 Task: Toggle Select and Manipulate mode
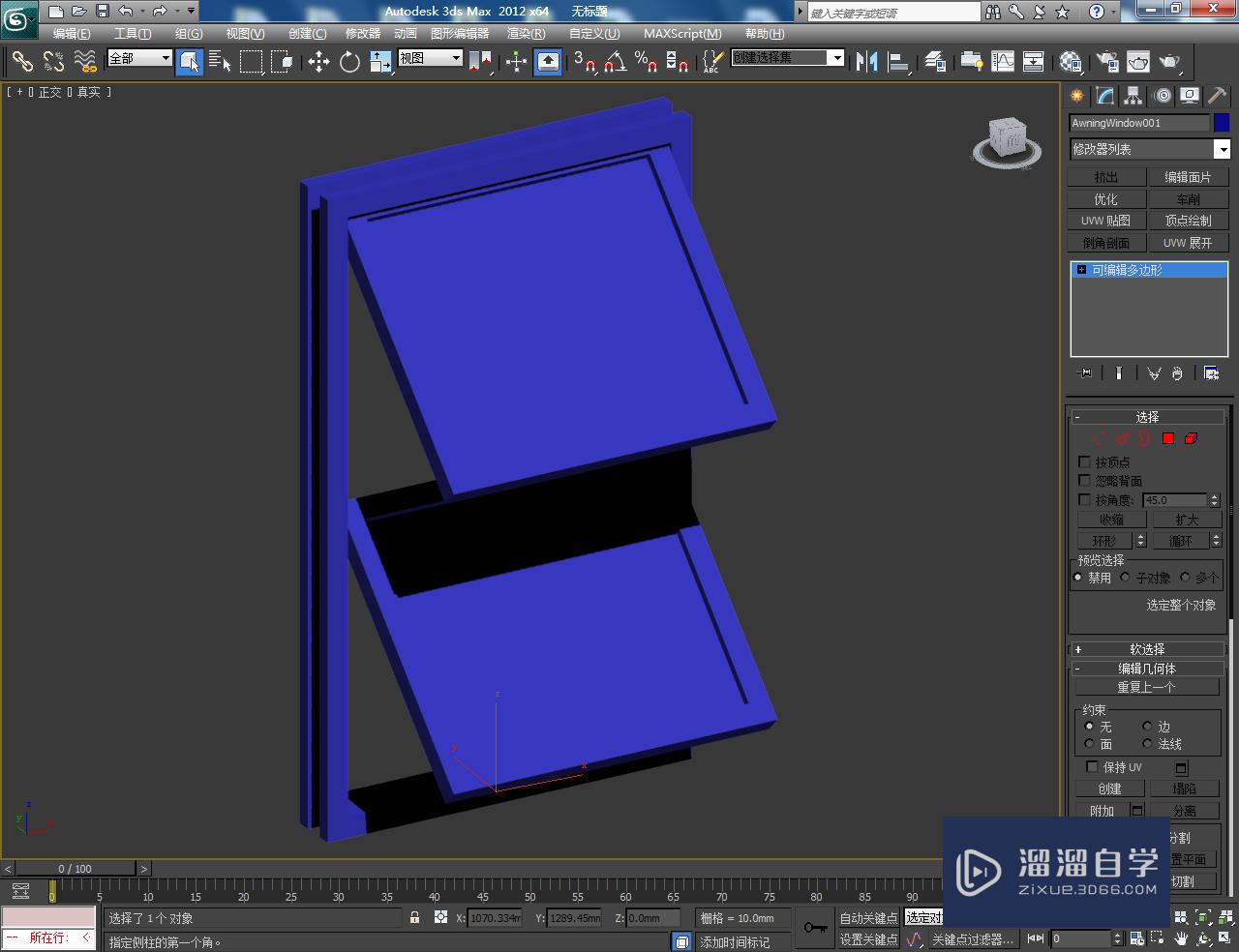pos(516,62)
